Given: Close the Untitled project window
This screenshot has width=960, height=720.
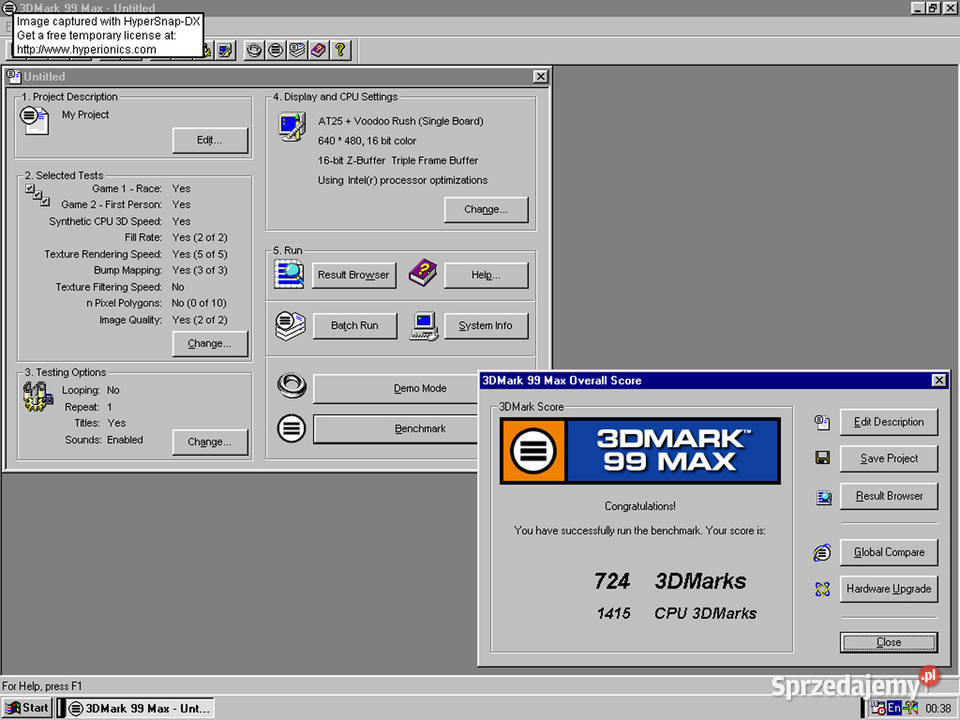Looking at the screenshot, I should (540, 77).
